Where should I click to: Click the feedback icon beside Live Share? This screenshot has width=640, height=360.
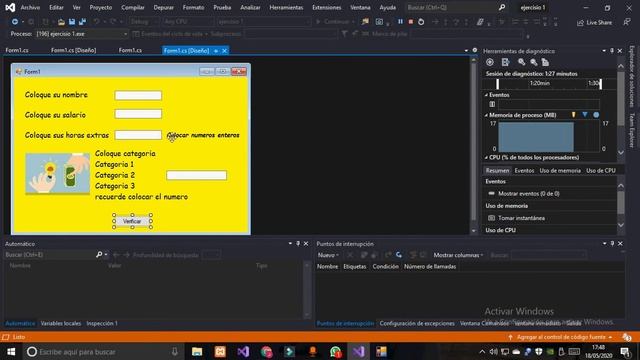click(x=627, y=22)
